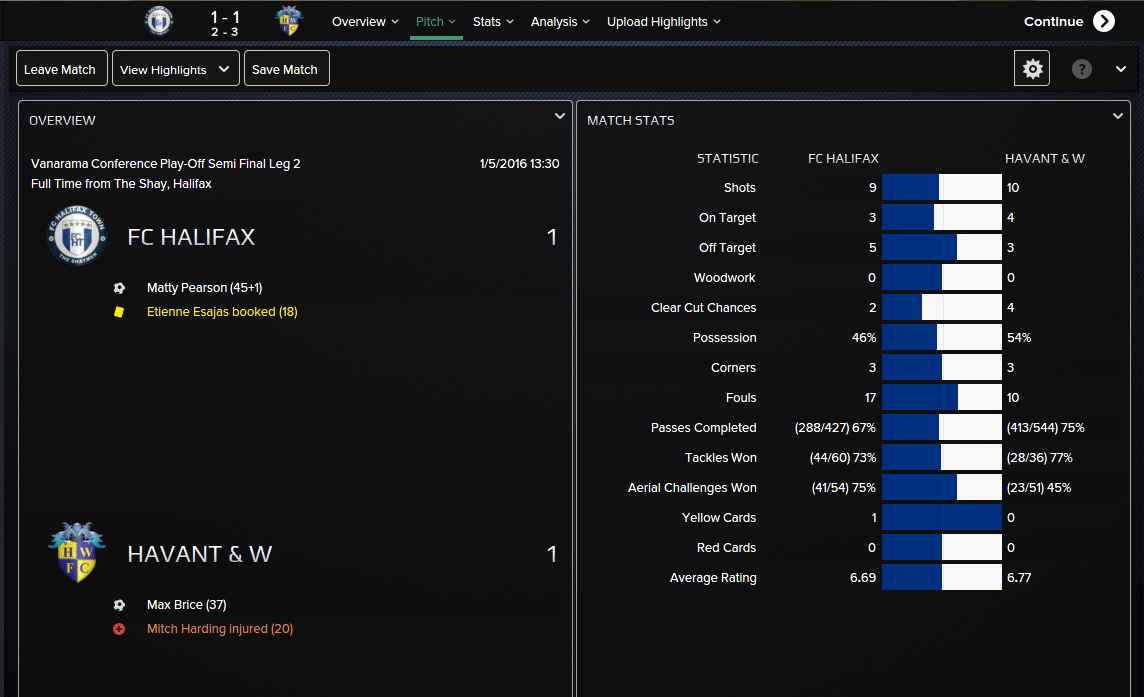Expand the View Highlights dropdown
Screen dimensions: 1144x697
176,69
